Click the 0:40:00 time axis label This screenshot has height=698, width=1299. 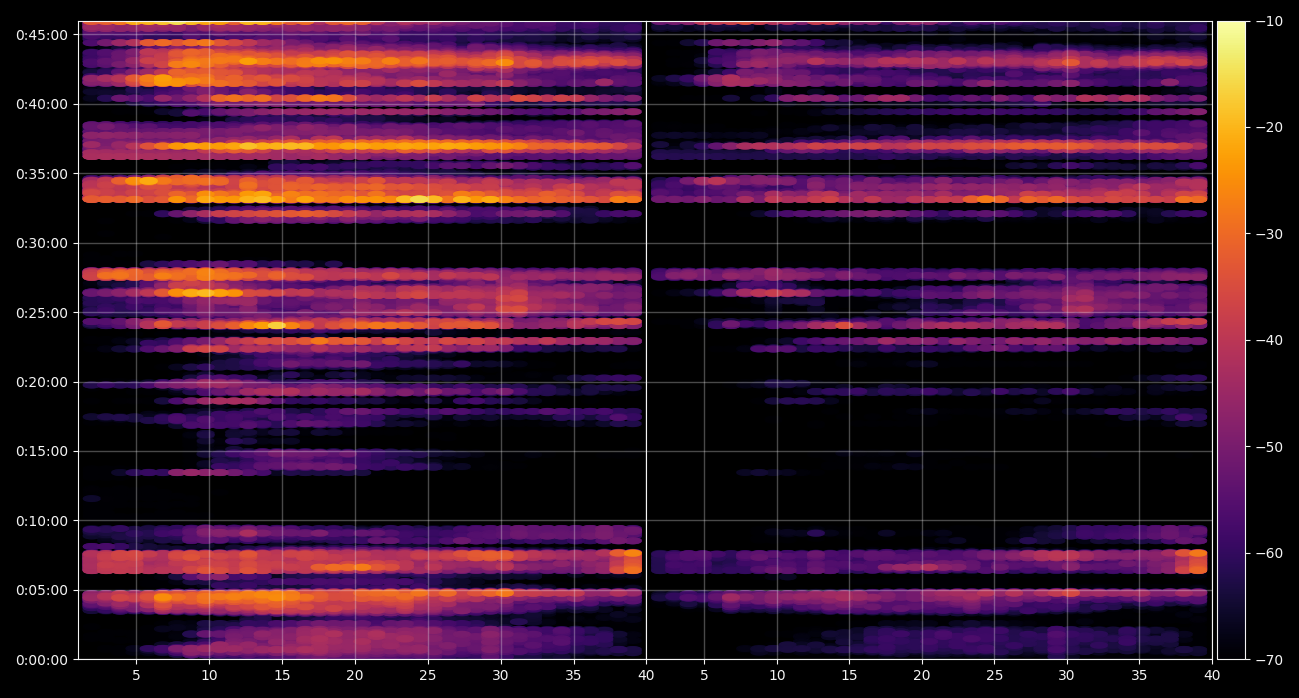(42, 104)
